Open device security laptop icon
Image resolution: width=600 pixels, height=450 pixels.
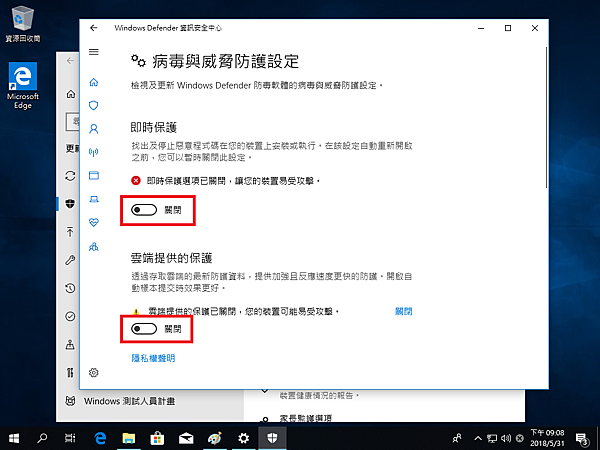tap(94, 199)
